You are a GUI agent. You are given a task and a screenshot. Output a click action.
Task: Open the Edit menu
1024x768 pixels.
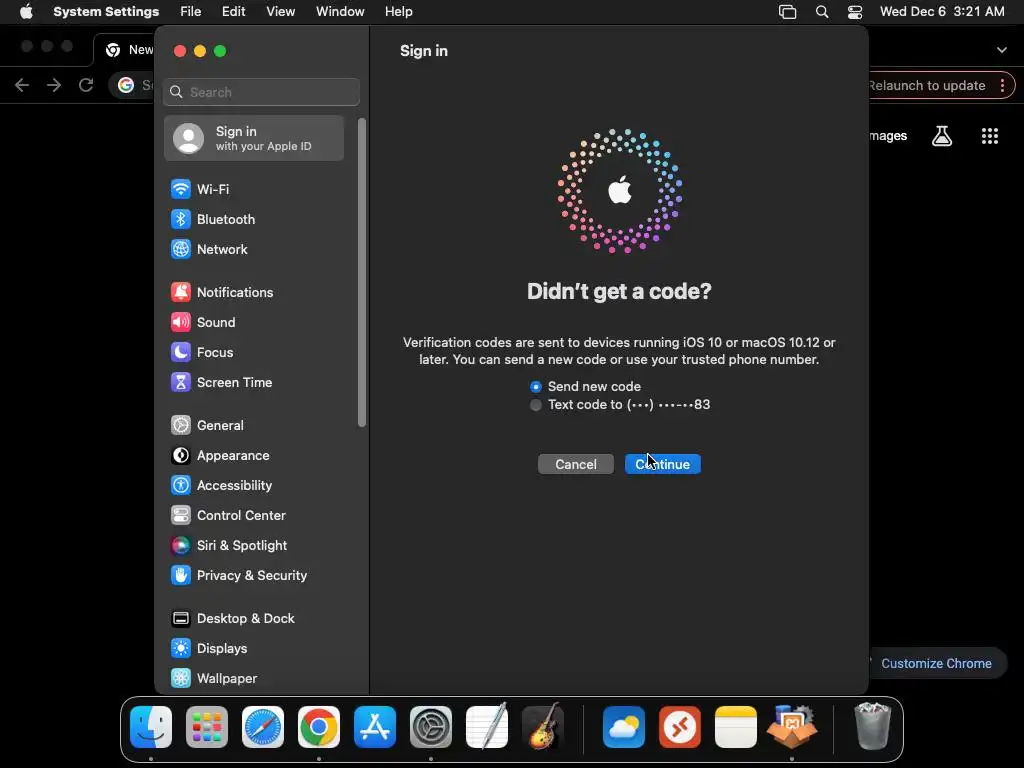[x=233, y=12]
